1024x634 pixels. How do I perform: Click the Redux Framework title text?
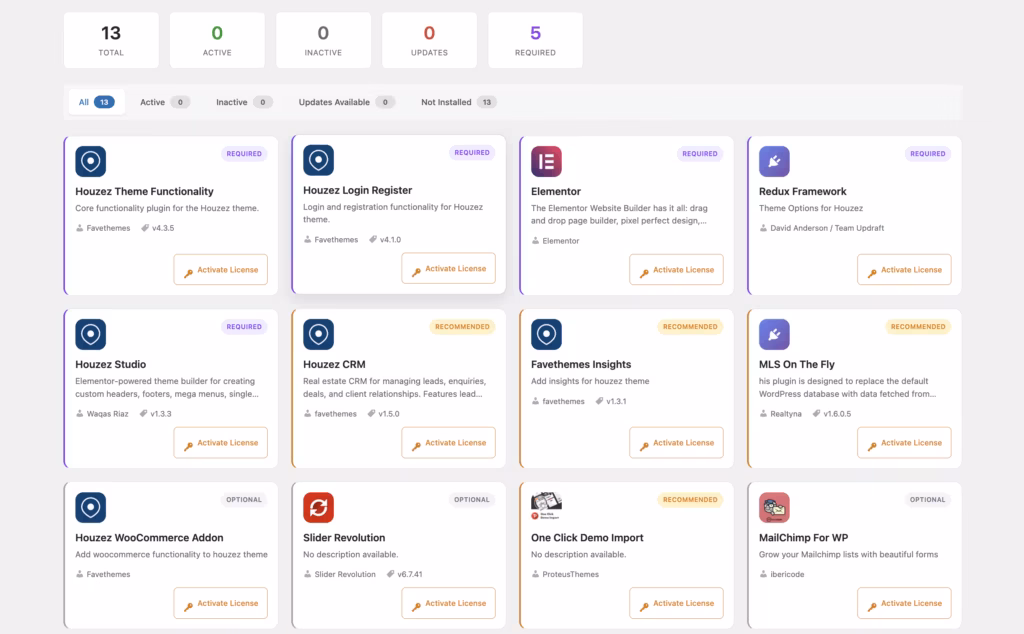pyautogui.click(x=803, y=191)
